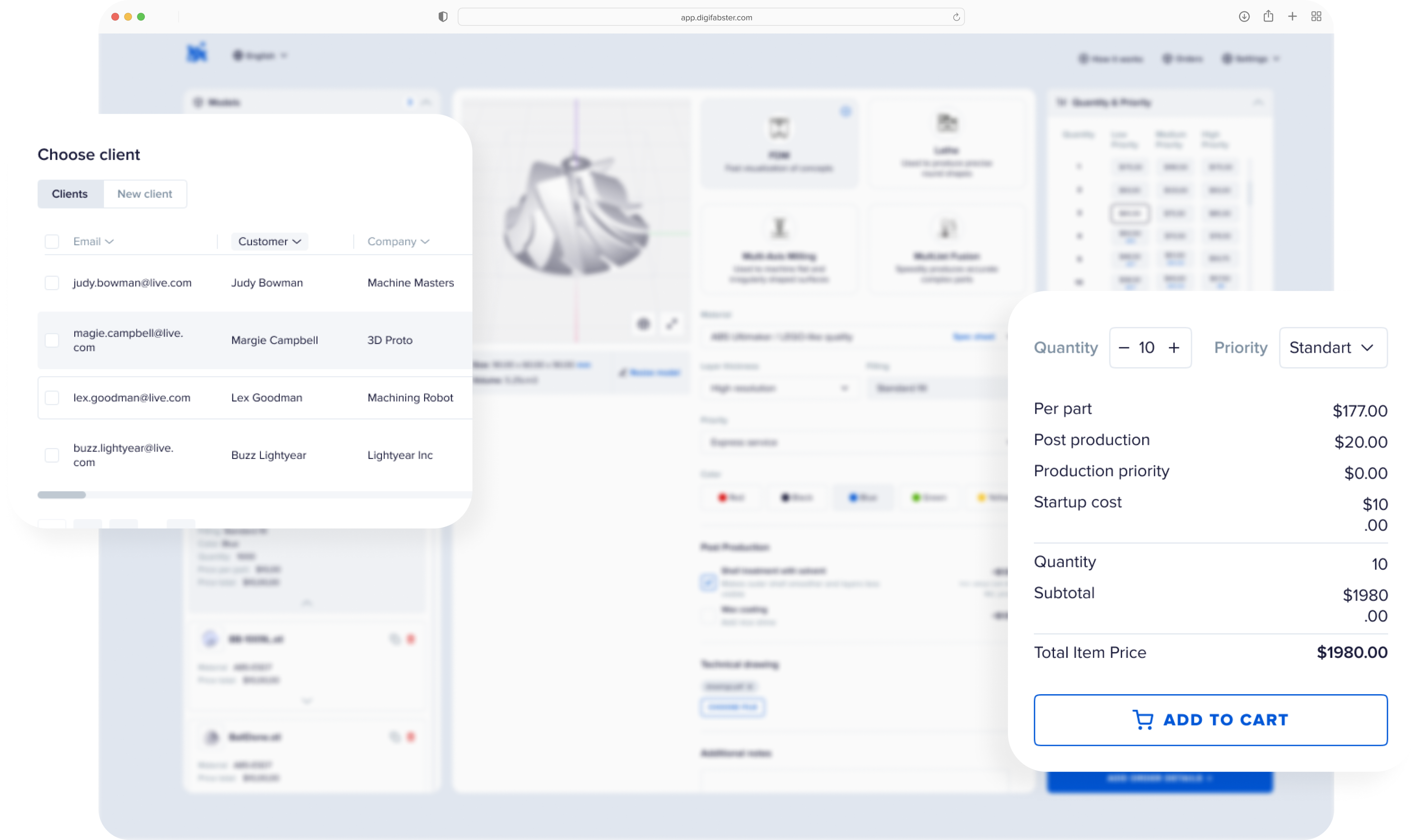Collapse the Quantity & Priority panel
Screen dimensions: 1416x840
tap(1258, 102)
